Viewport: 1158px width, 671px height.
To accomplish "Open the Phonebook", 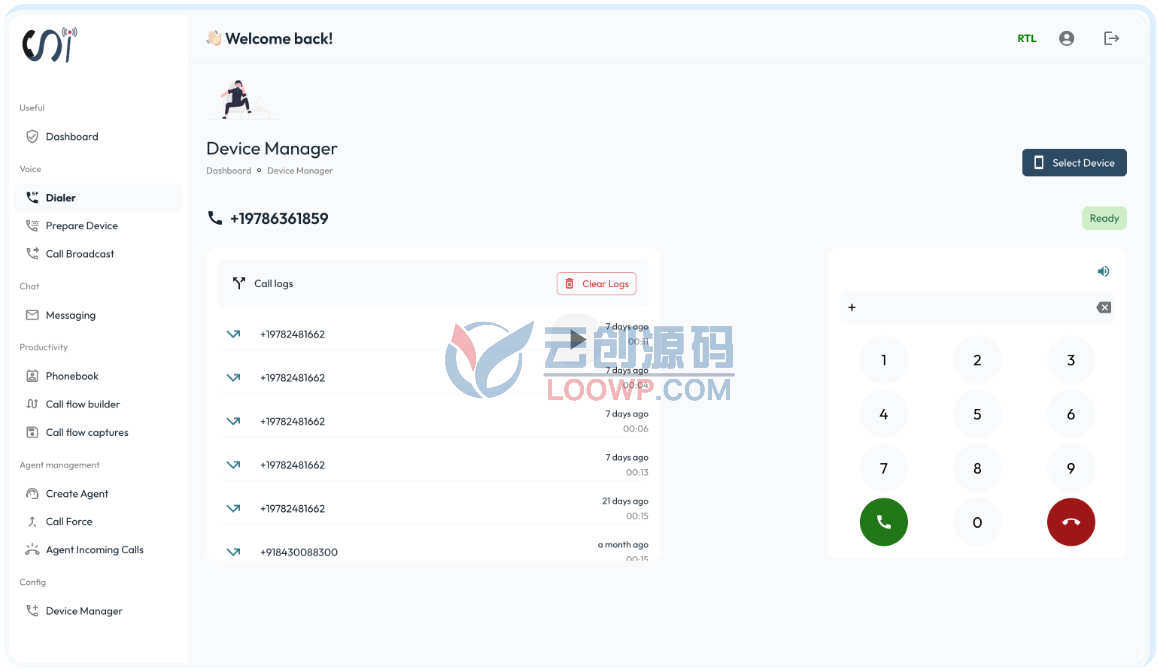I will click(97, 376).
